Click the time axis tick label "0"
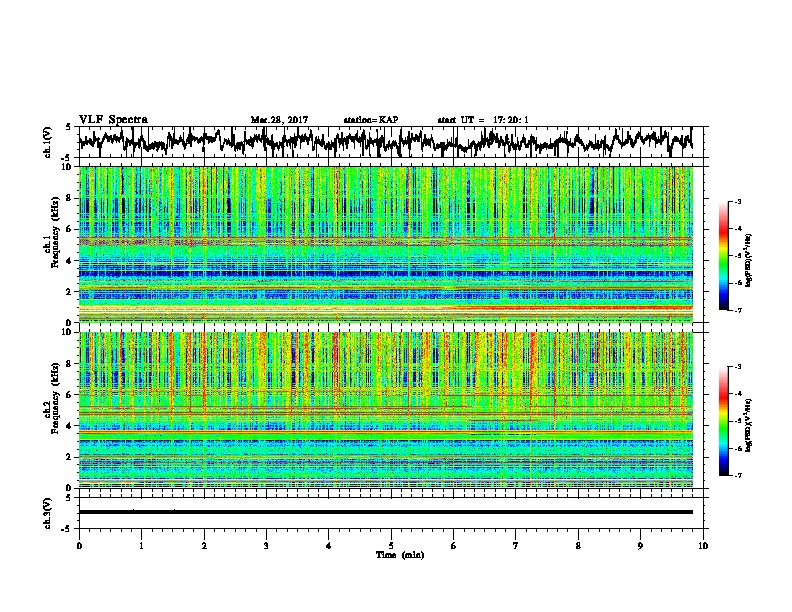This screenshot has height=612, width=792. pos(79,545)
